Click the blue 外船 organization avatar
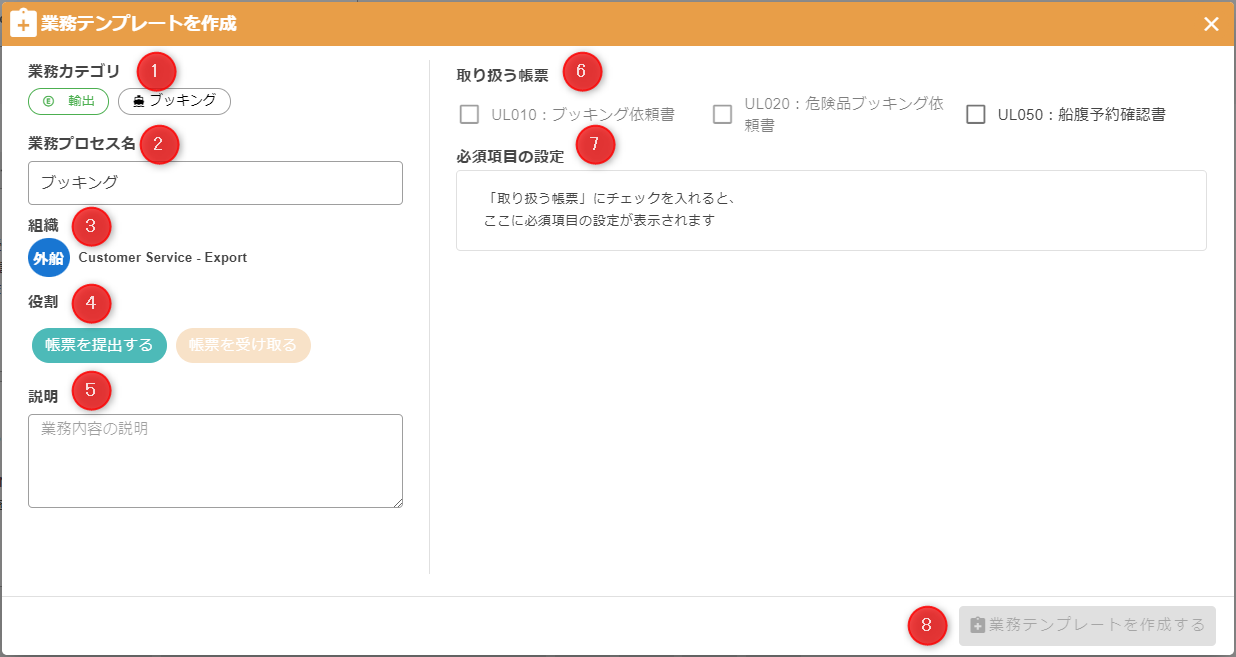 49,258
